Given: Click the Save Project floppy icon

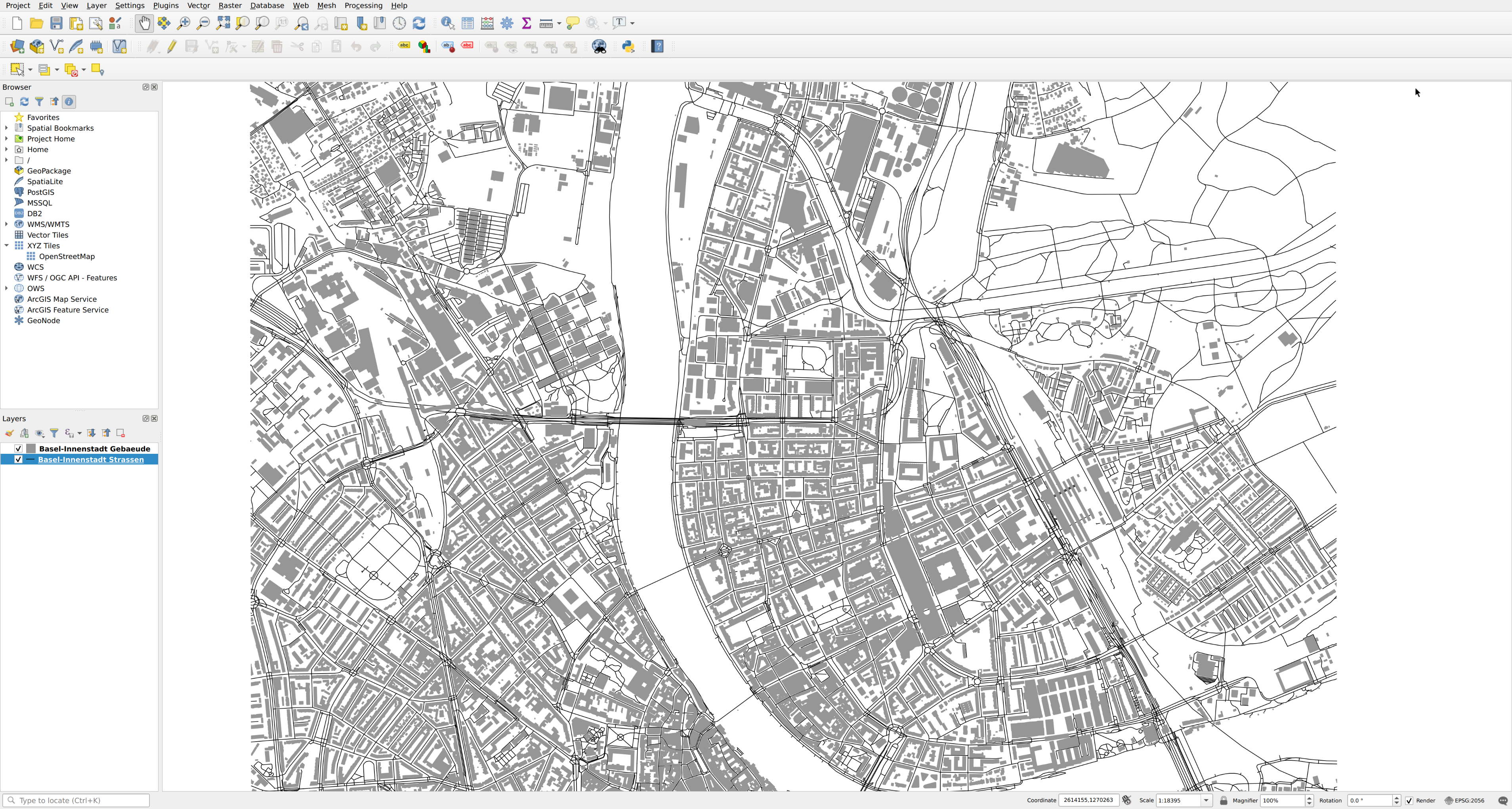Looking at the screenshot, I should coord(56,23).
